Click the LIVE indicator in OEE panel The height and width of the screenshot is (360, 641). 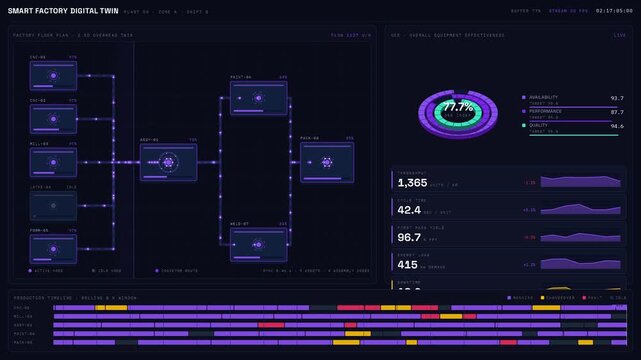[x=620, y=36]
